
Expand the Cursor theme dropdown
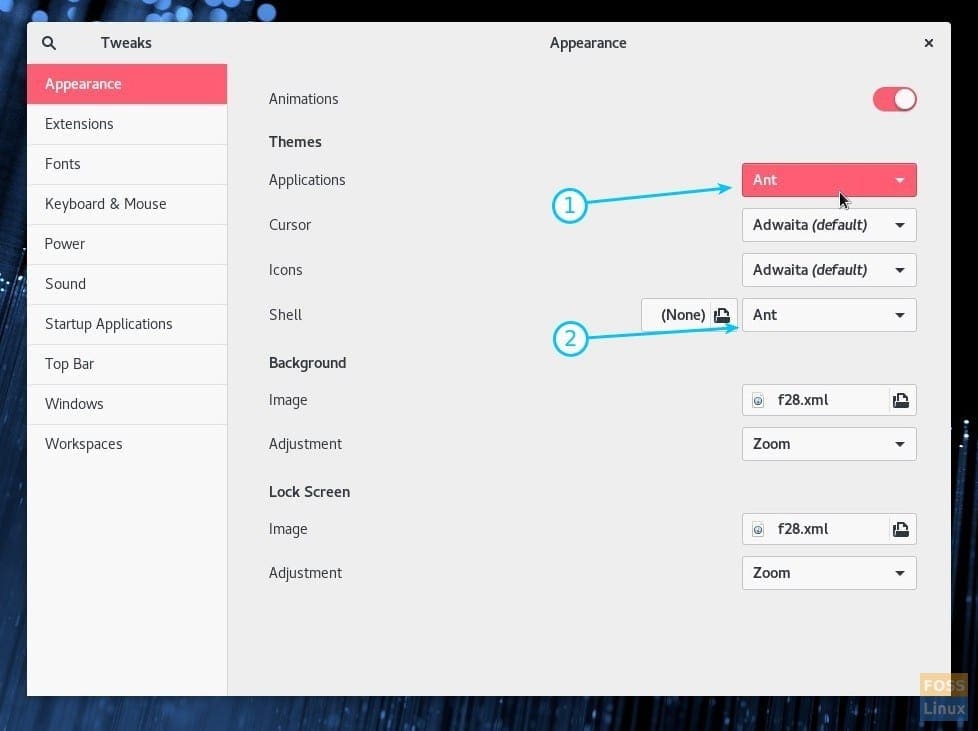829,225
